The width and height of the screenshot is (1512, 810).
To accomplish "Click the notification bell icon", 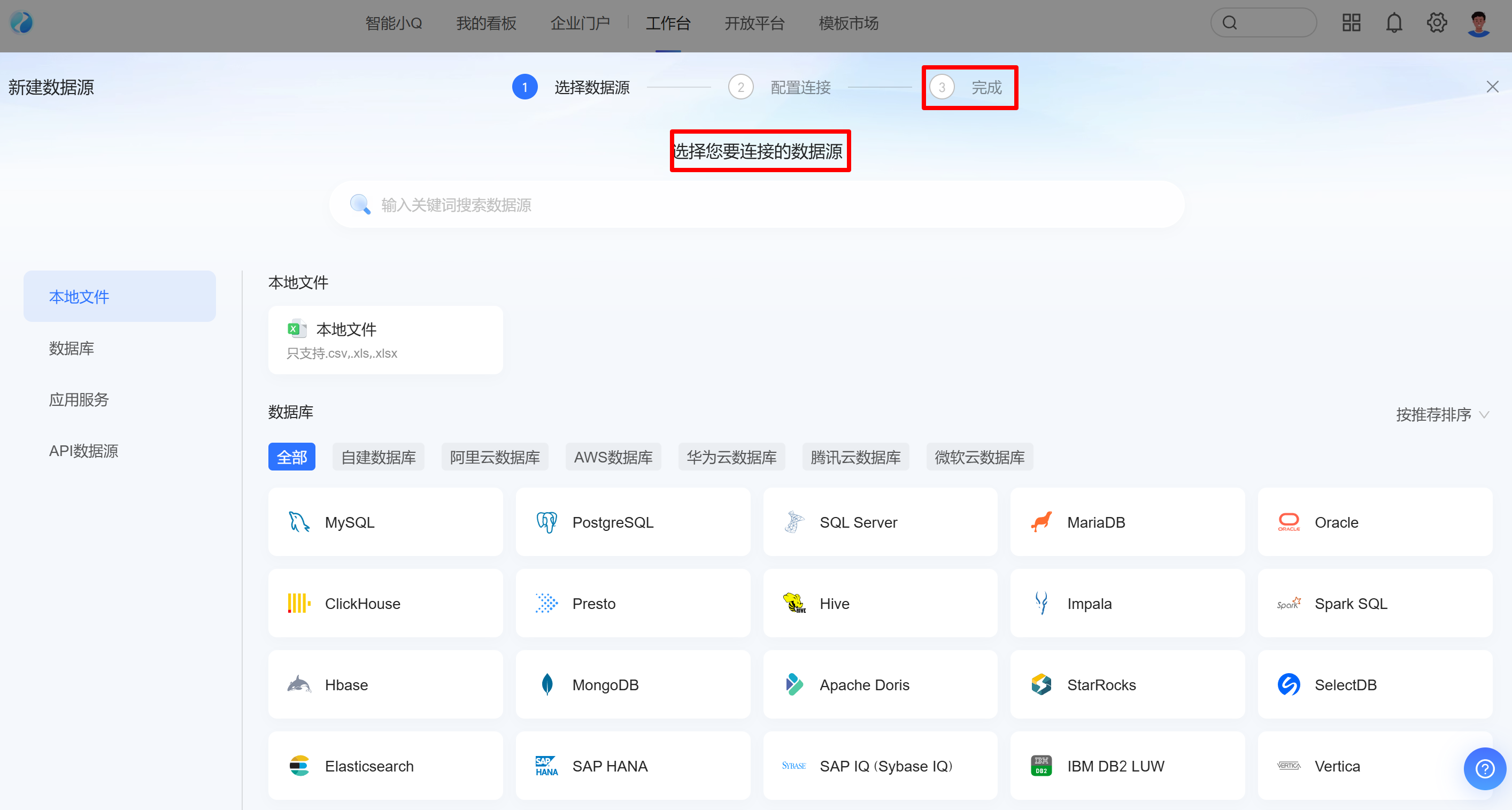I will (1393, 24).
